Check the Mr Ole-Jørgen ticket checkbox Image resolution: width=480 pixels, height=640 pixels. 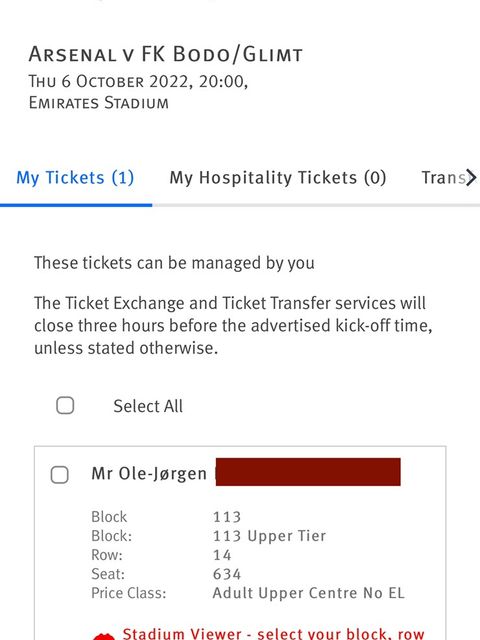coord(60,475)
